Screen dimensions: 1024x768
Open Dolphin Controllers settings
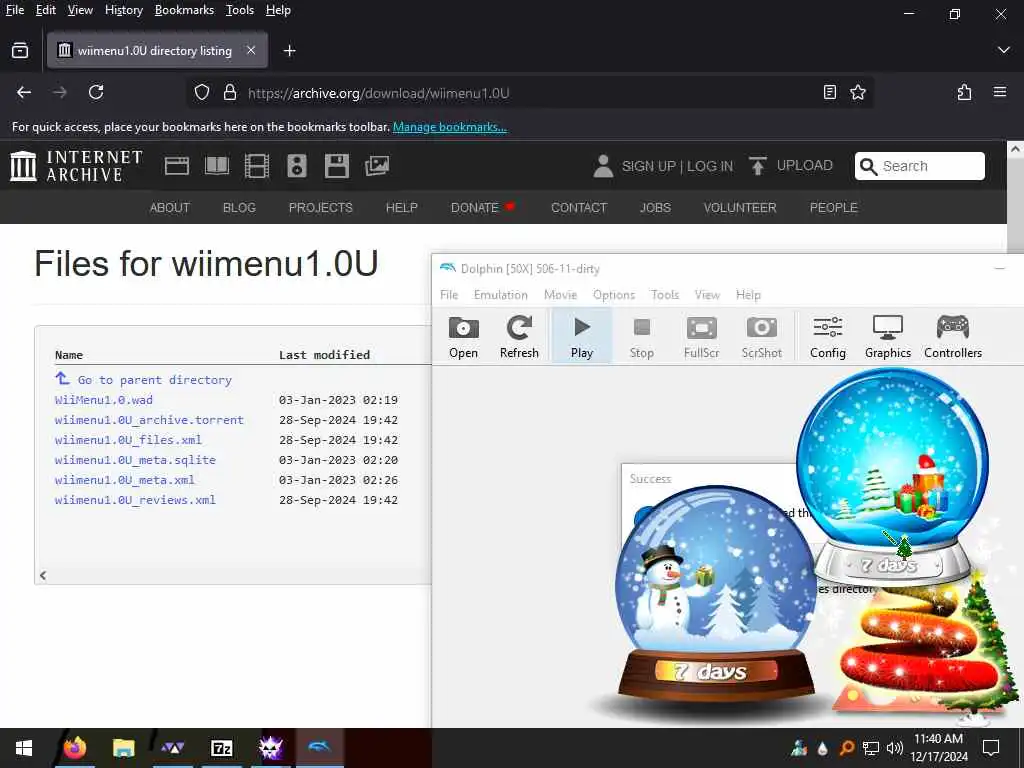click(x=953, y=336)
